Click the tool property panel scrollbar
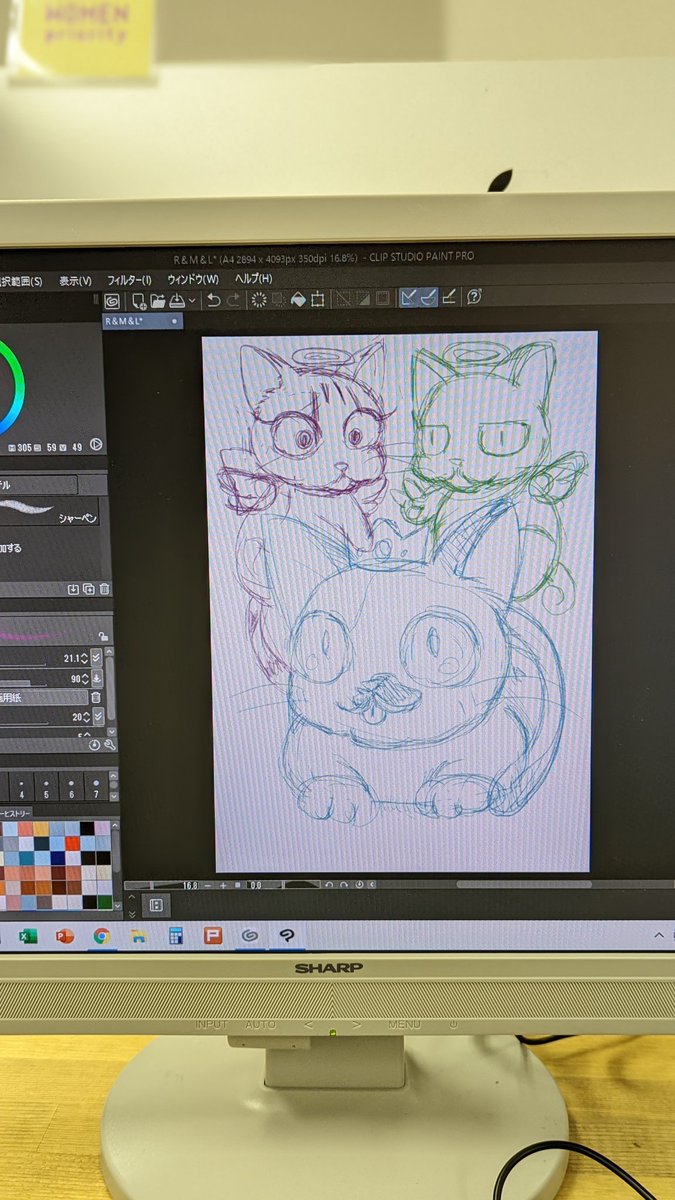Viewport: 675px width, 1200px height. click(112, 690)
